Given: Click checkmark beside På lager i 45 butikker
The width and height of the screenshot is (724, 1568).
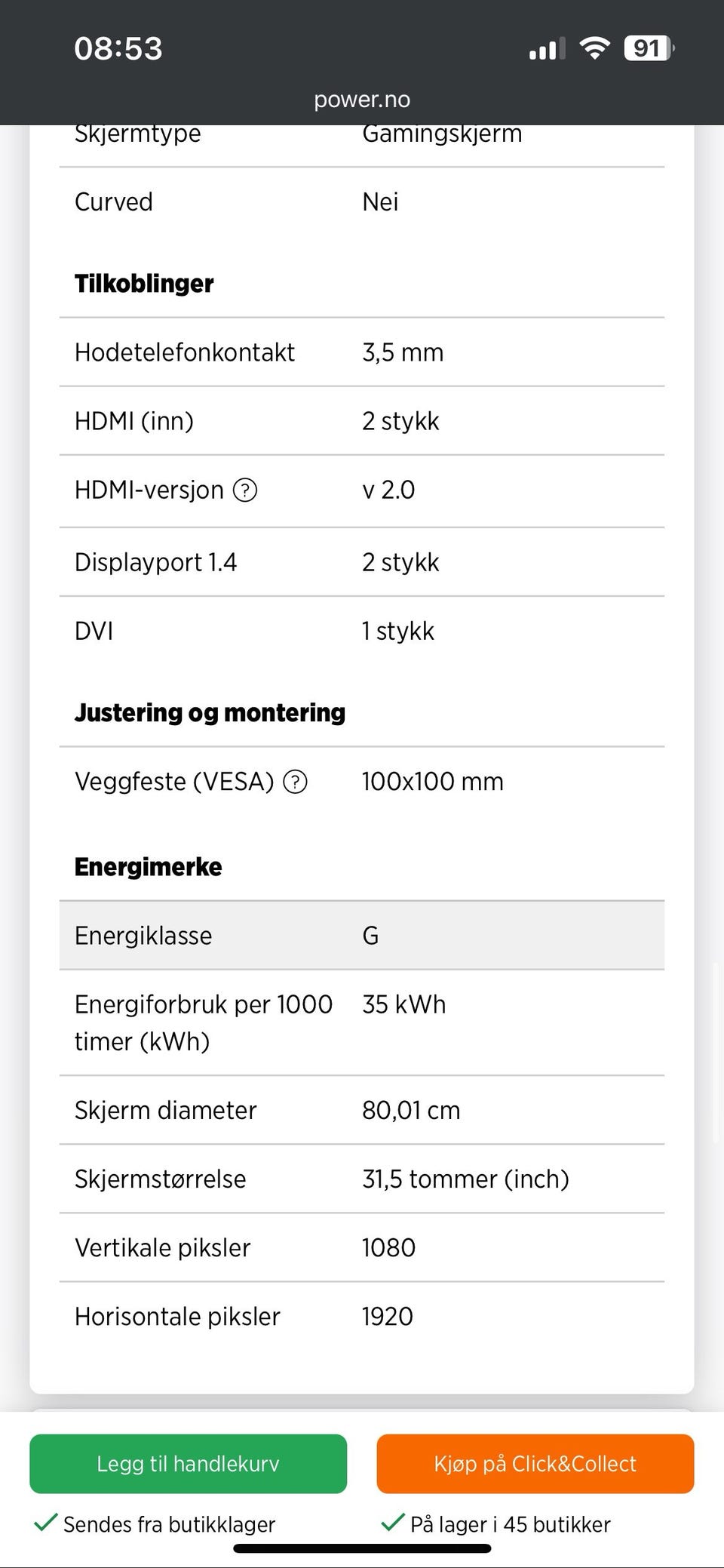Looking at the screenshot, I should click(393, 1523).
